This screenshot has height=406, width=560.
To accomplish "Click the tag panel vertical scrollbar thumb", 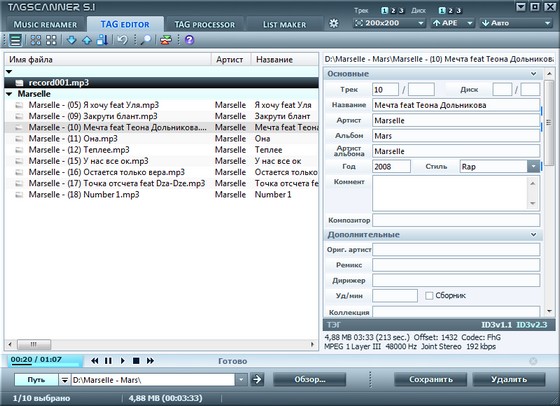I will pos(549,122).
